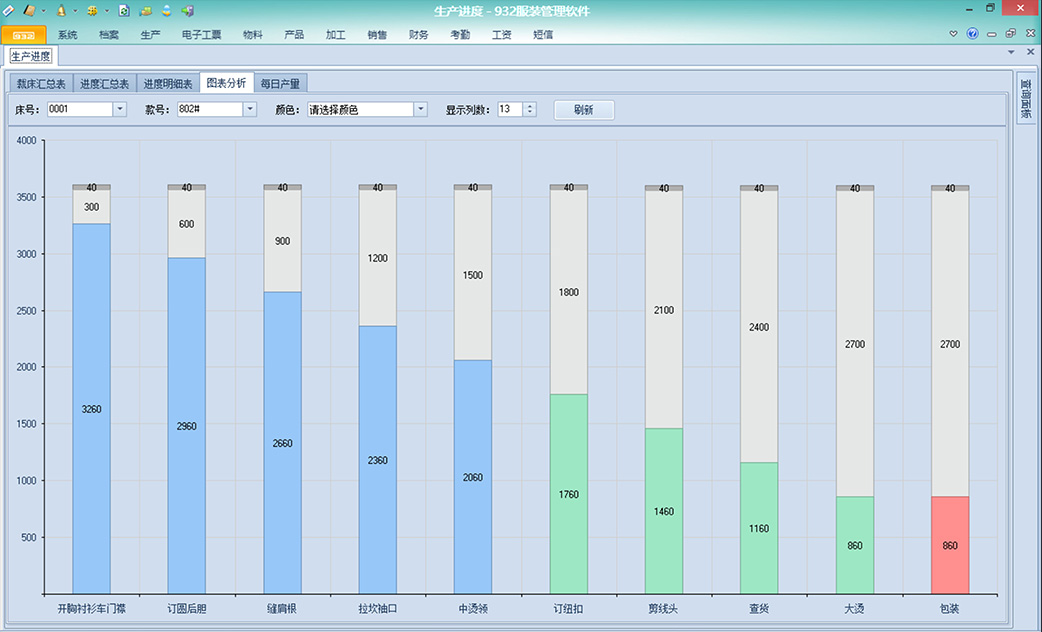Click the 刷新 refresh button
The width and height of the screenshot is (1042, 632).
tap(584, 110)
